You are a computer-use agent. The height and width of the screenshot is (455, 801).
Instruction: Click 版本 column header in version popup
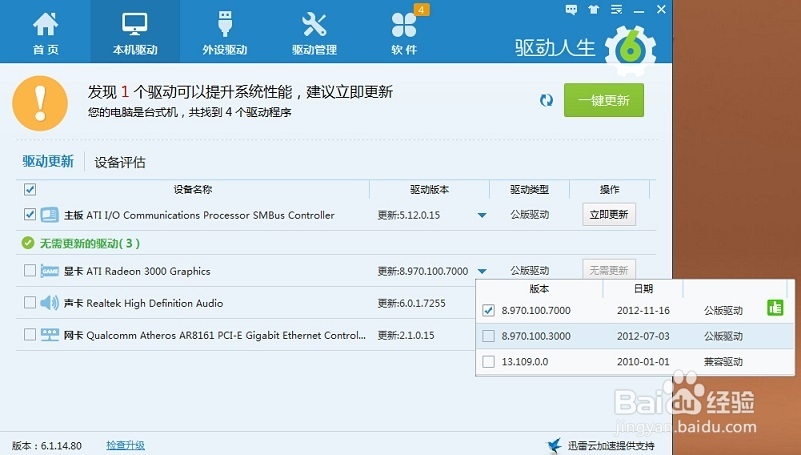click(x=539, y=289)
